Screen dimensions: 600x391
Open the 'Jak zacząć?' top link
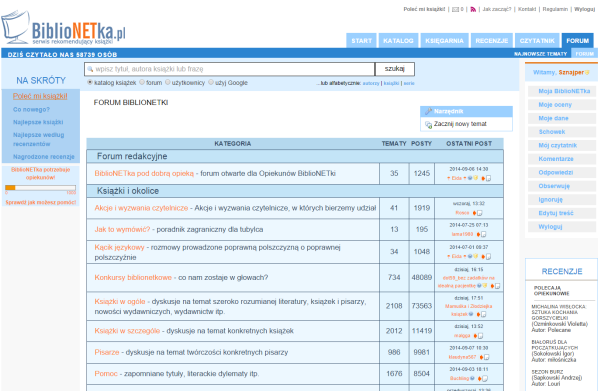tap(497, 9)
